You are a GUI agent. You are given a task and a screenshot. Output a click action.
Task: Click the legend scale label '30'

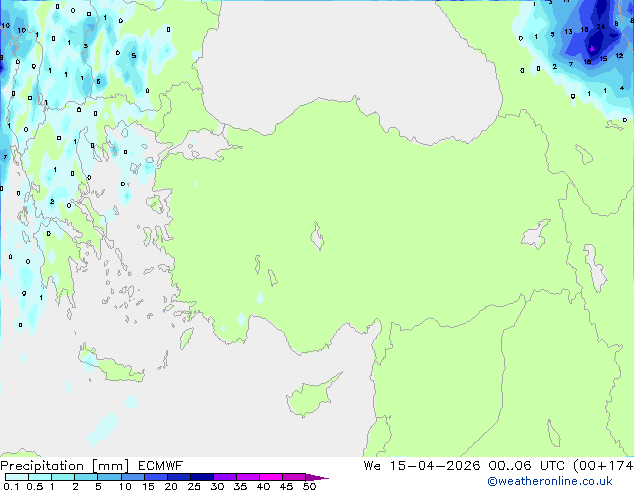[x=217, y=486]
